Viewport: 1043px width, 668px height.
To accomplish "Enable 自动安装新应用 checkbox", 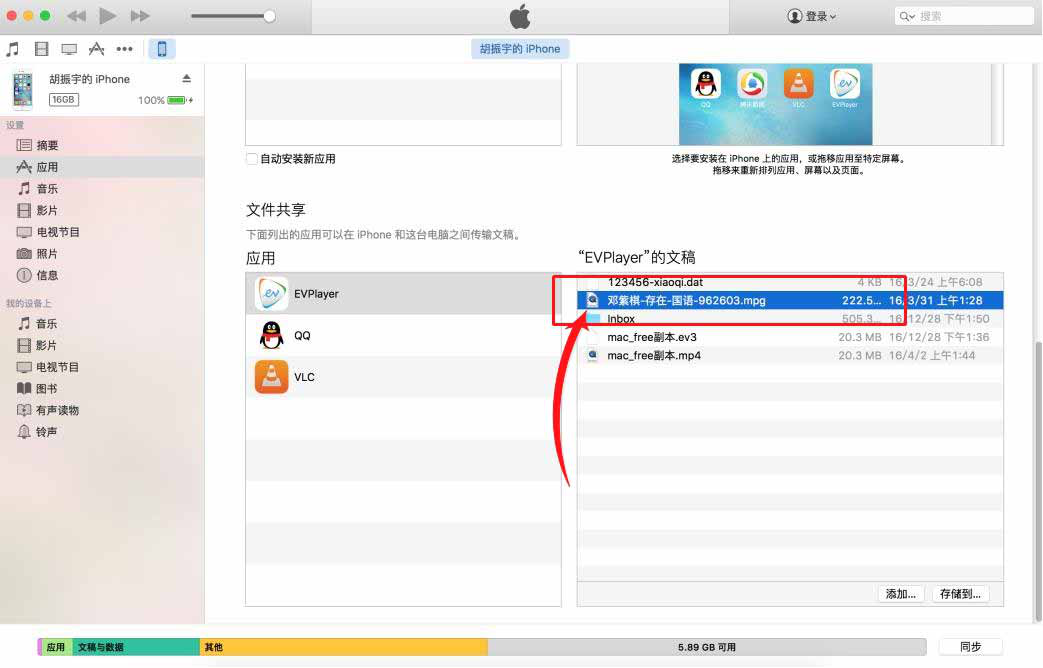I will pos(252,159).
